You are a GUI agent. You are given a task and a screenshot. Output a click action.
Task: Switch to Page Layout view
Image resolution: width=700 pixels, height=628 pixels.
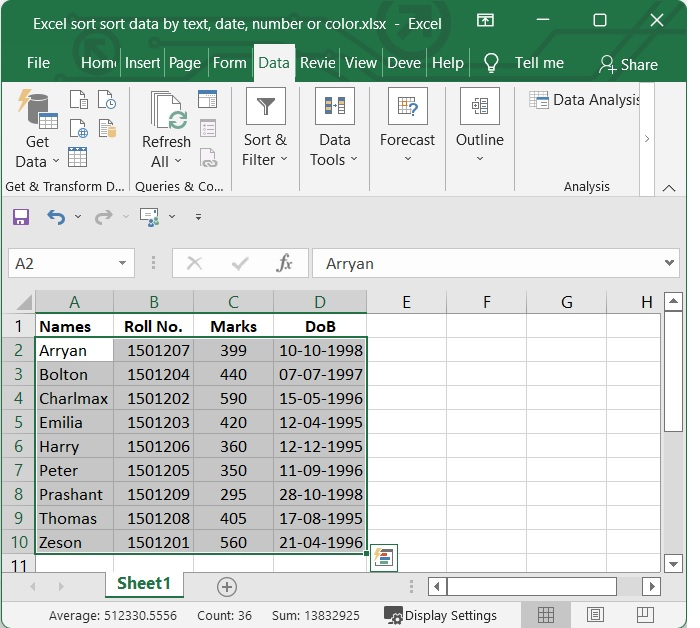(595, 614)
